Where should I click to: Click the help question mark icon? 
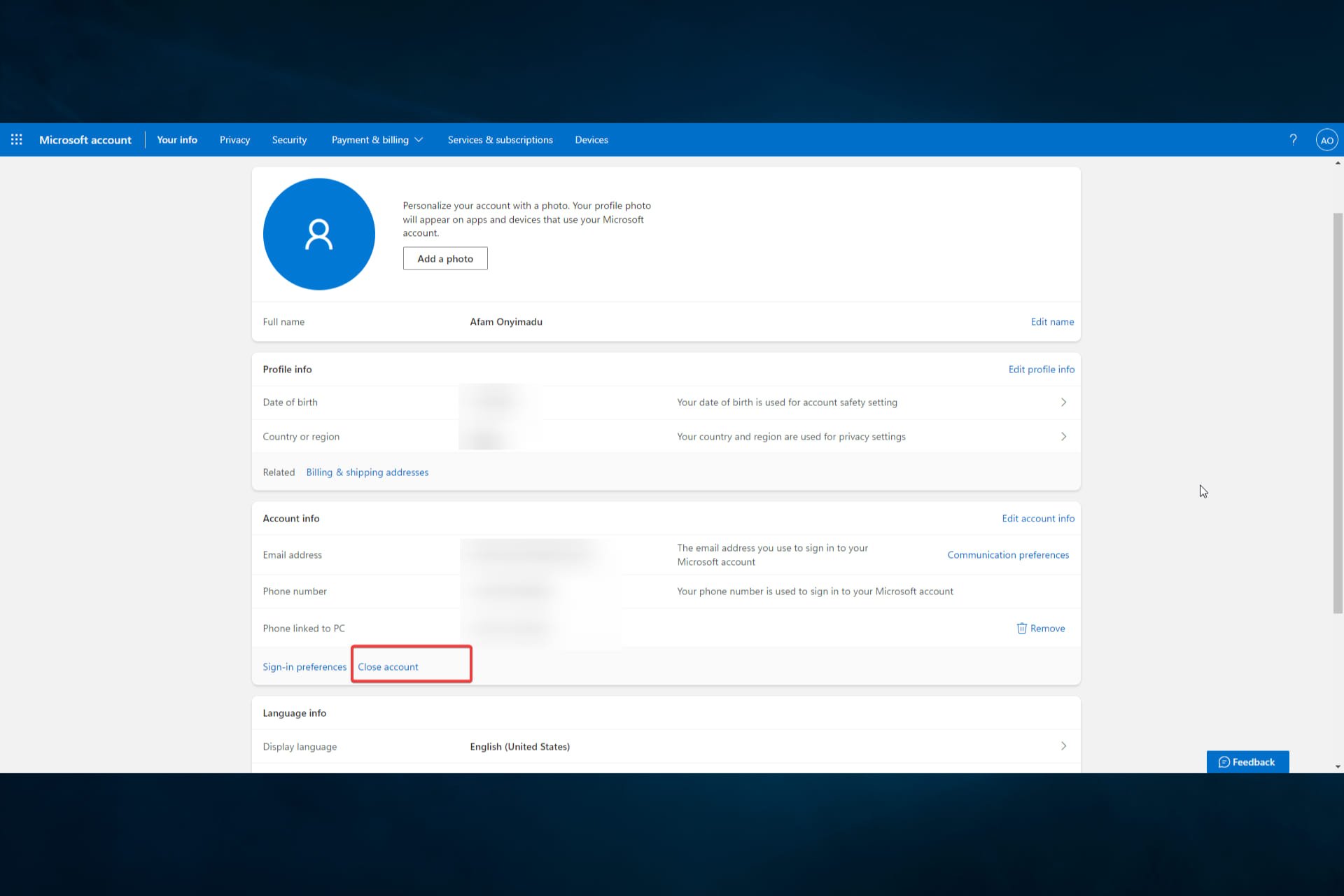tap(1293, 139)
